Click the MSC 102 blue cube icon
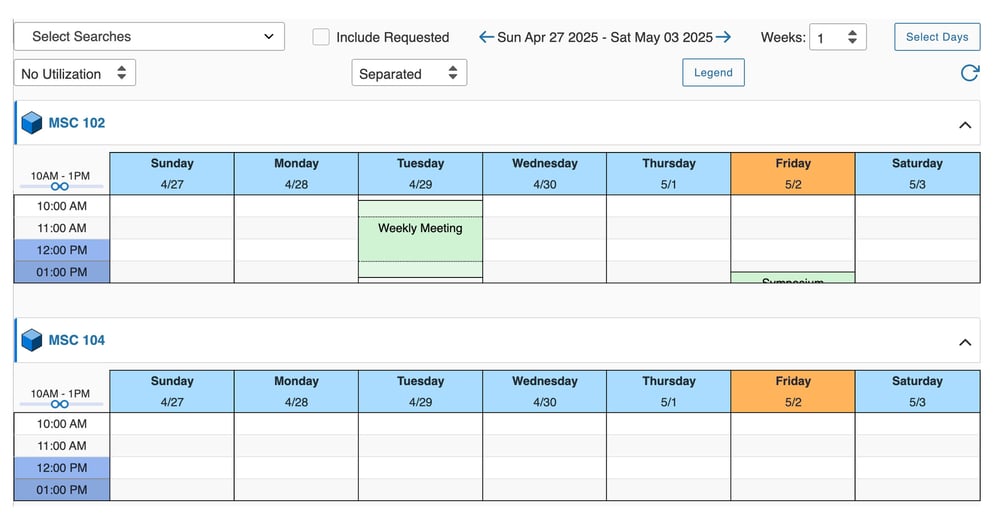This screenshot has width=1000, height=519. (31, 122)
